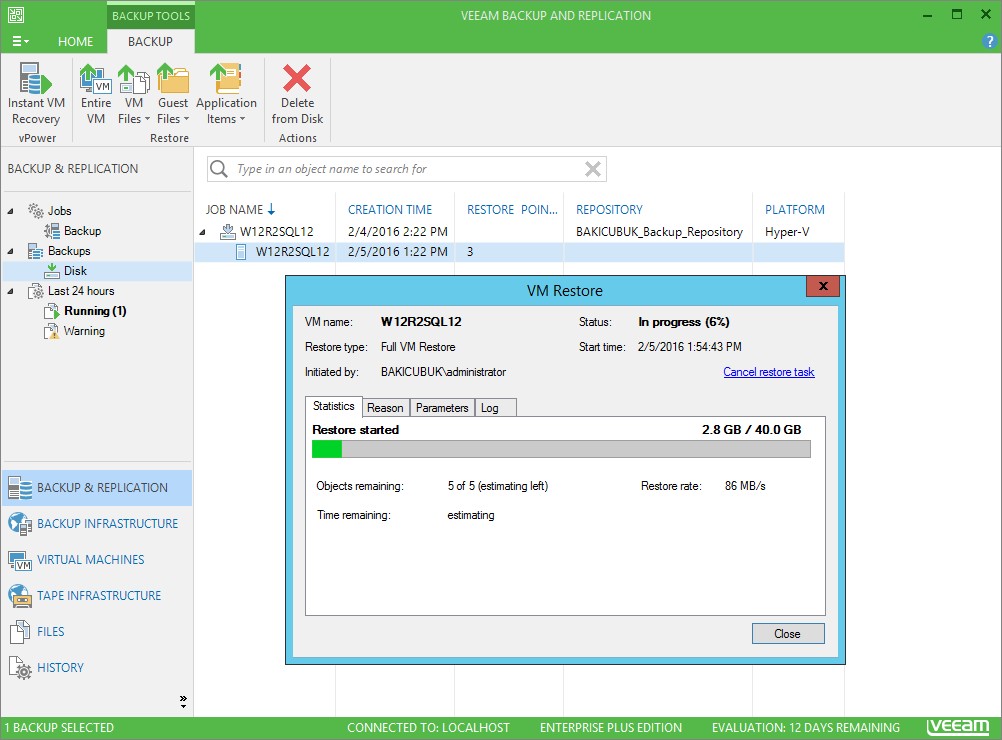1002x740 pixels.
Task: Click Cancel restore task link
Action: point(769,372)
